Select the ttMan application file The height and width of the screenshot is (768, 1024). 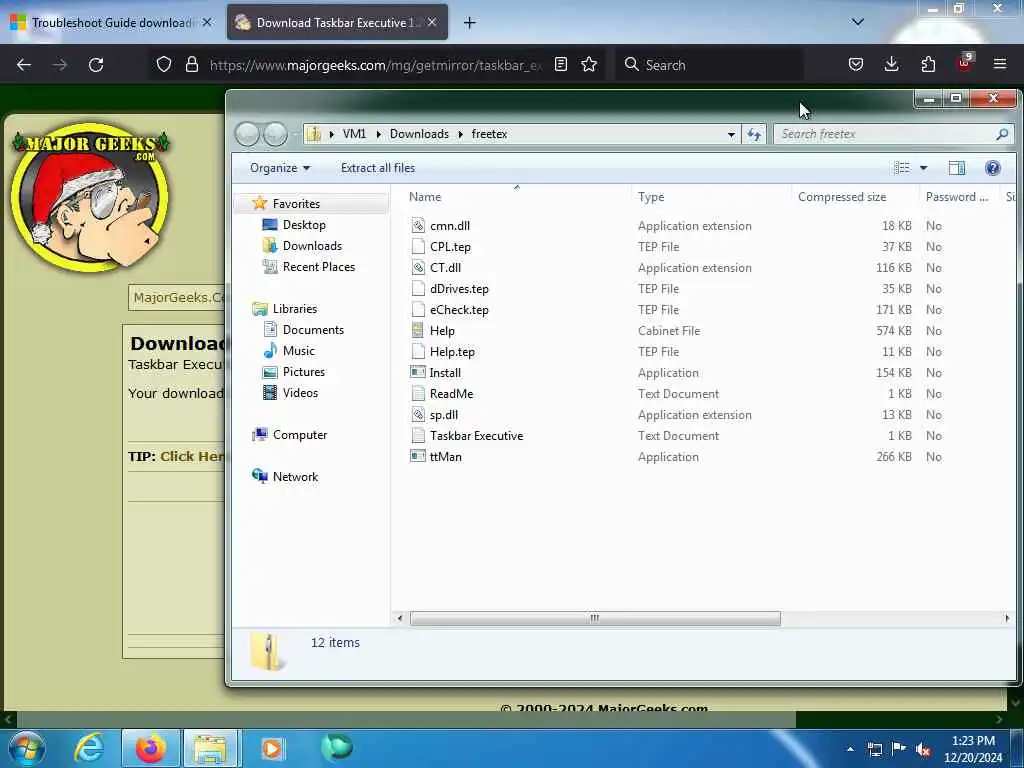click(445, 456)
